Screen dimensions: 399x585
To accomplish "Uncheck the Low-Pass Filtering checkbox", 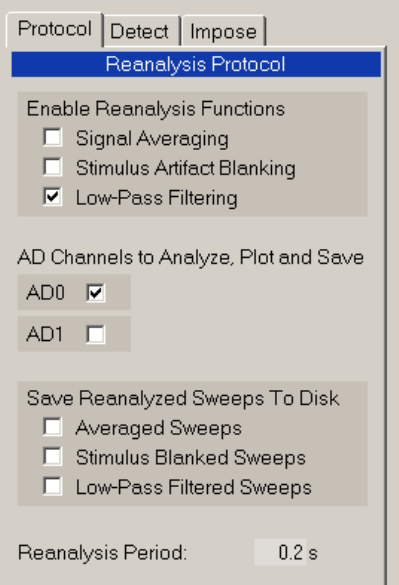I will point(53,197).
